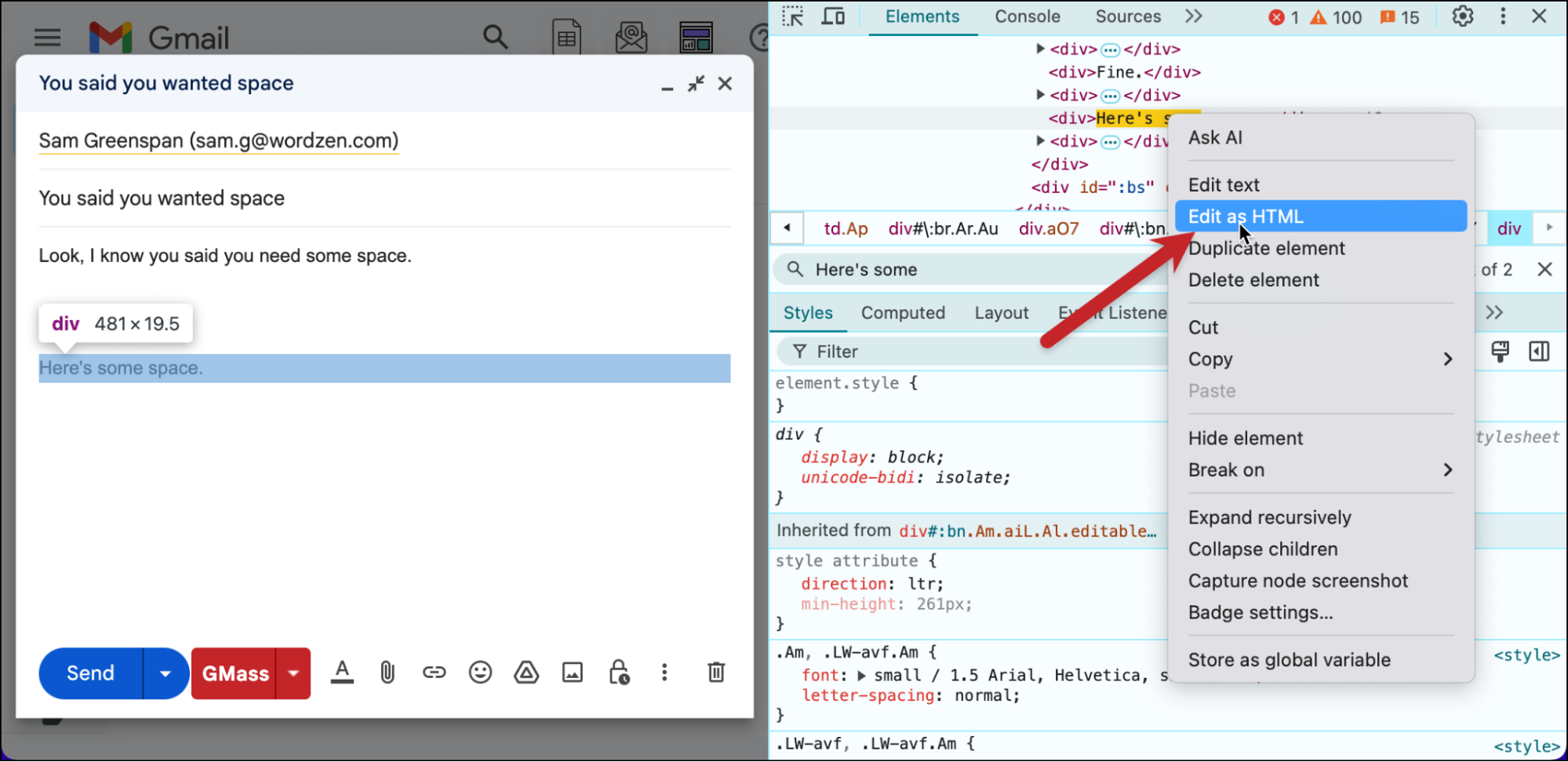Switch to the Console tab
This screenshot has height=762, width=1568.
coord(1028,16)
